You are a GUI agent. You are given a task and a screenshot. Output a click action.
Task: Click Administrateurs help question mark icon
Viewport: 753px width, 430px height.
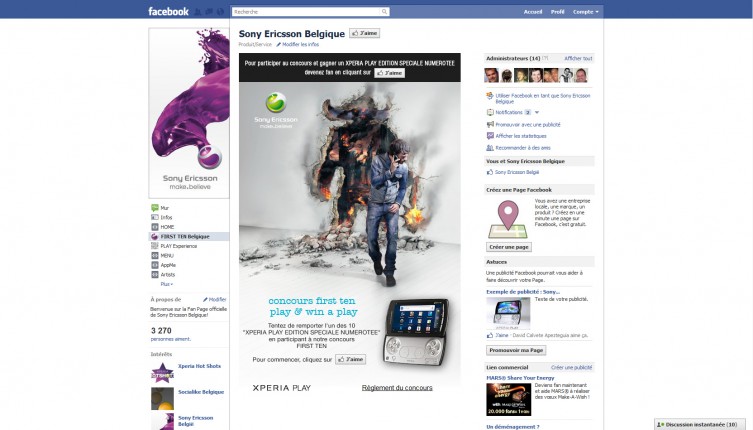coord(545,58)
